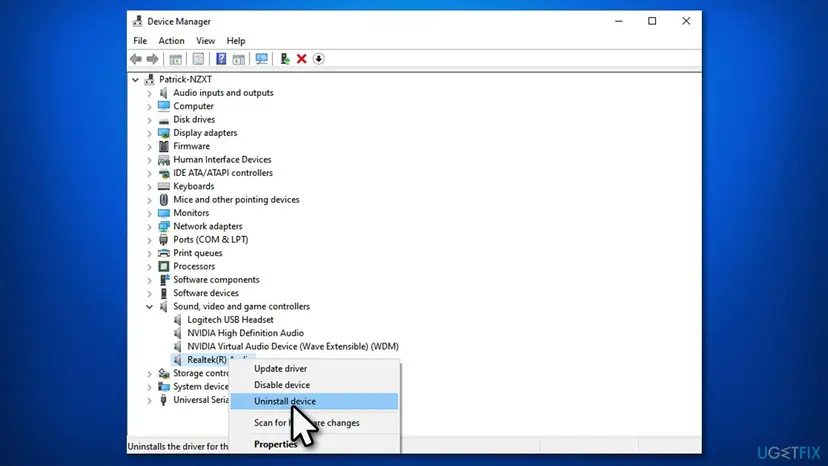The height and width of the screenshot is (466, 828).
Task: Collapse the Patrick-NZXT root node
Action: 135,80
